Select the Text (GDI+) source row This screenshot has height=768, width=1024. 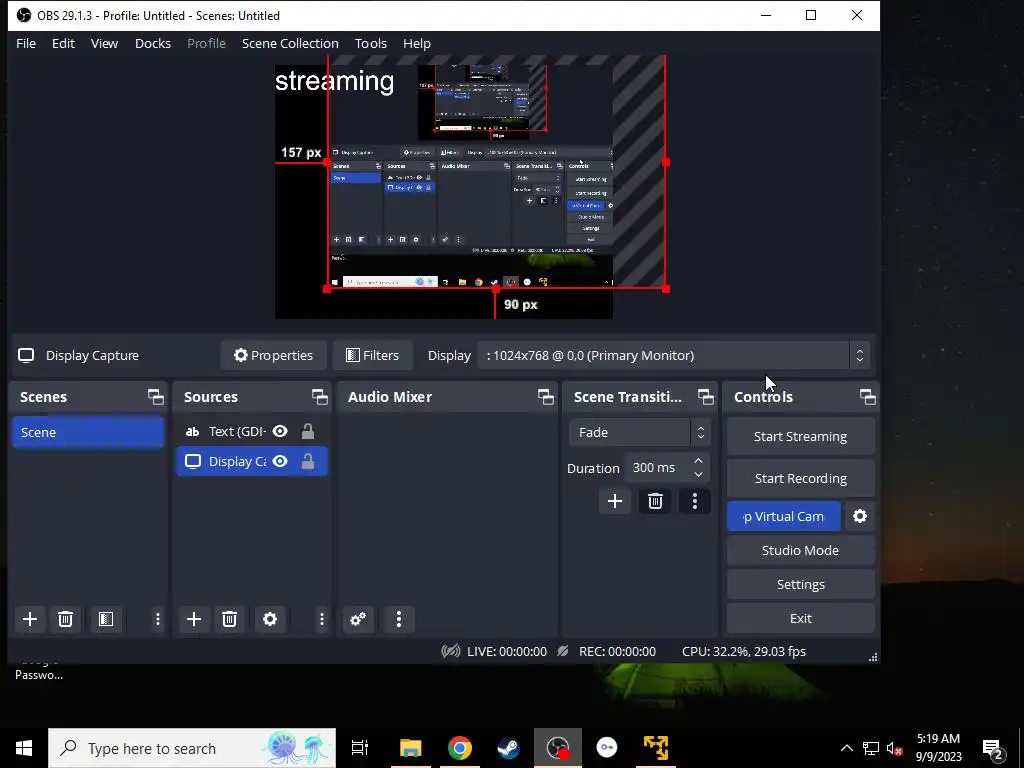point(251,431)
